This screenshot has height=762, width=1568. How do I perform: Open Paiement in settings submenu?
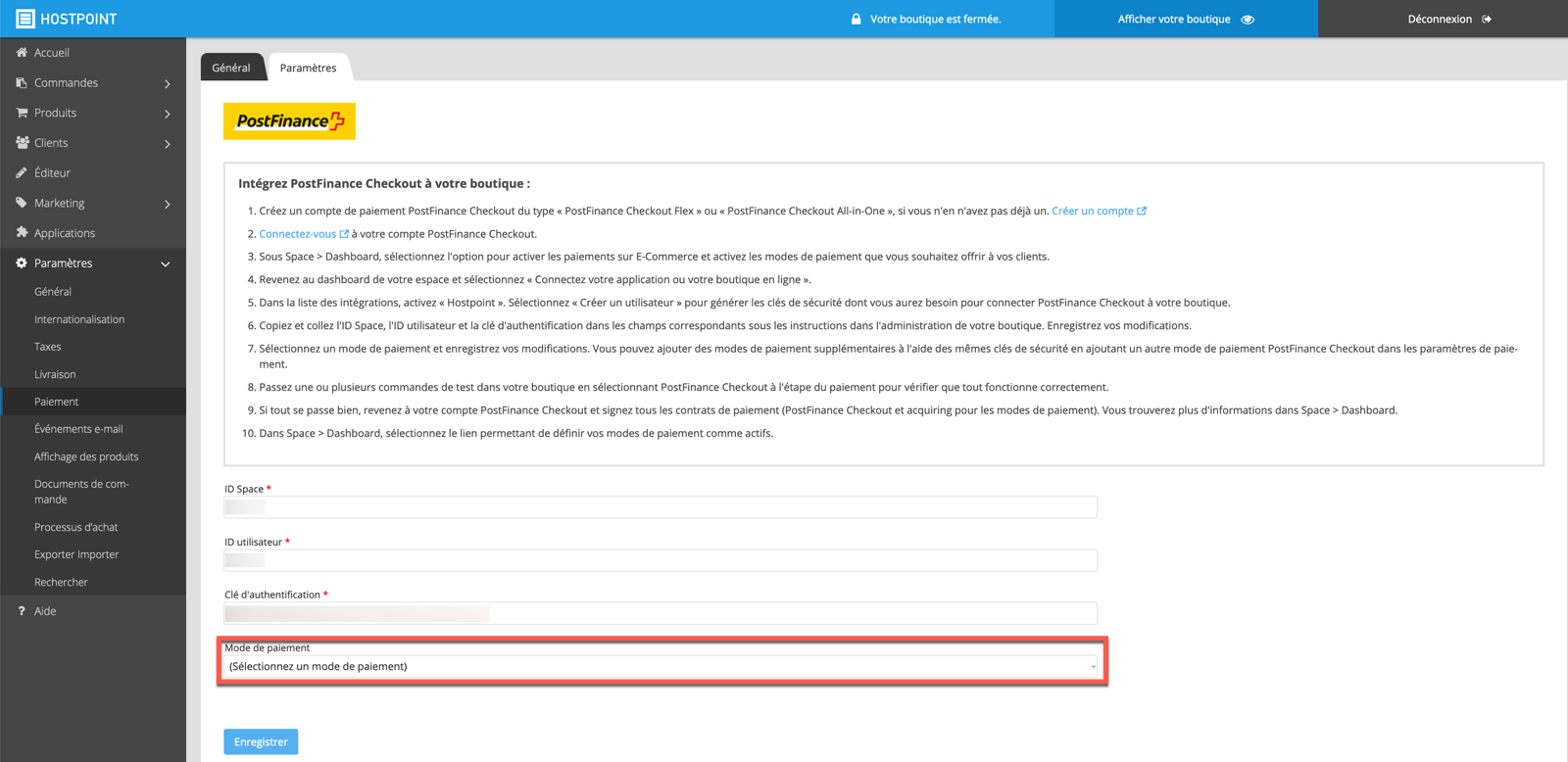[93, 402]
